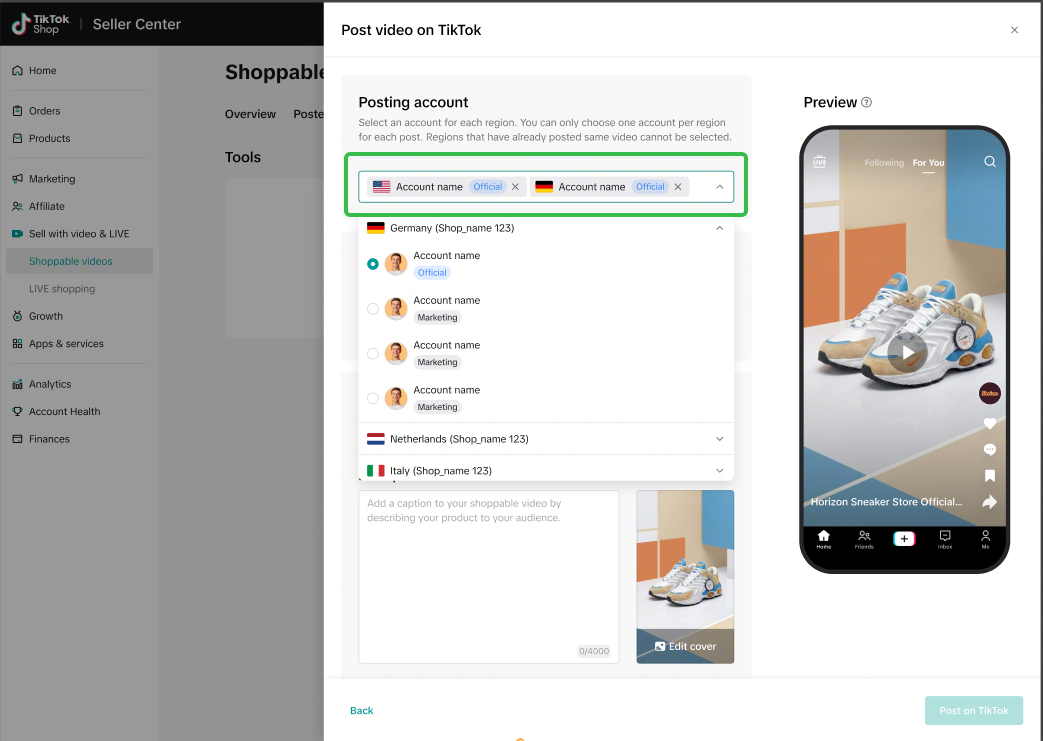Select the selected Official account radio button

[373, 264]
